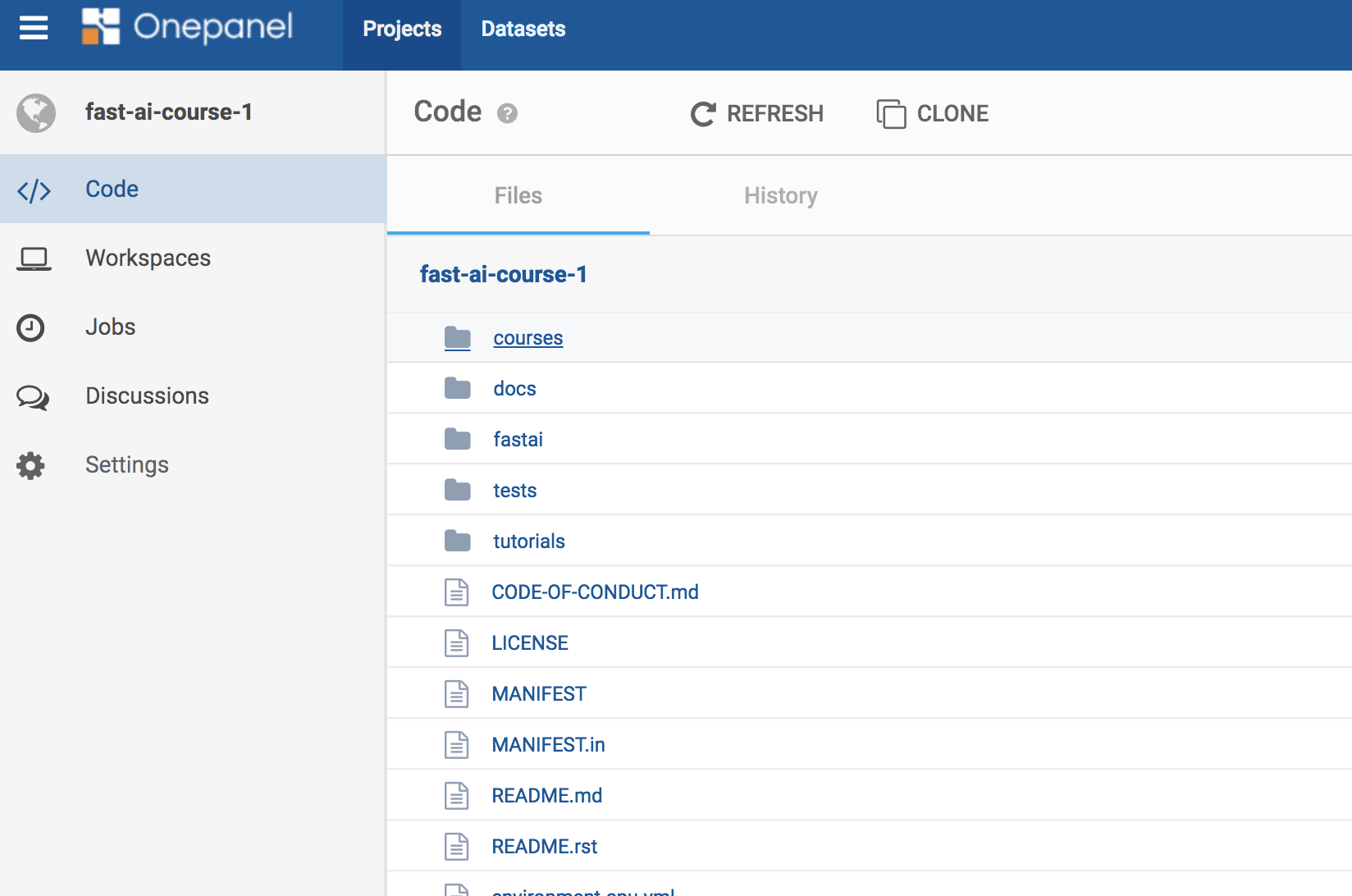
Task: Open the CODE-OF-CONDUCT.md file
Action: [595, 592]
